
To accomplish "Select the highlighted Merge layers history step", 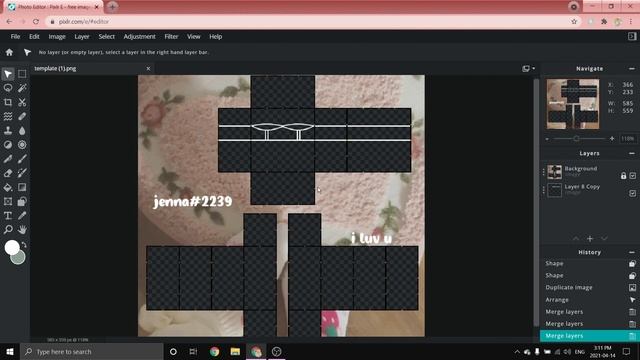I will pyautogui.click(x=589, y=336).
